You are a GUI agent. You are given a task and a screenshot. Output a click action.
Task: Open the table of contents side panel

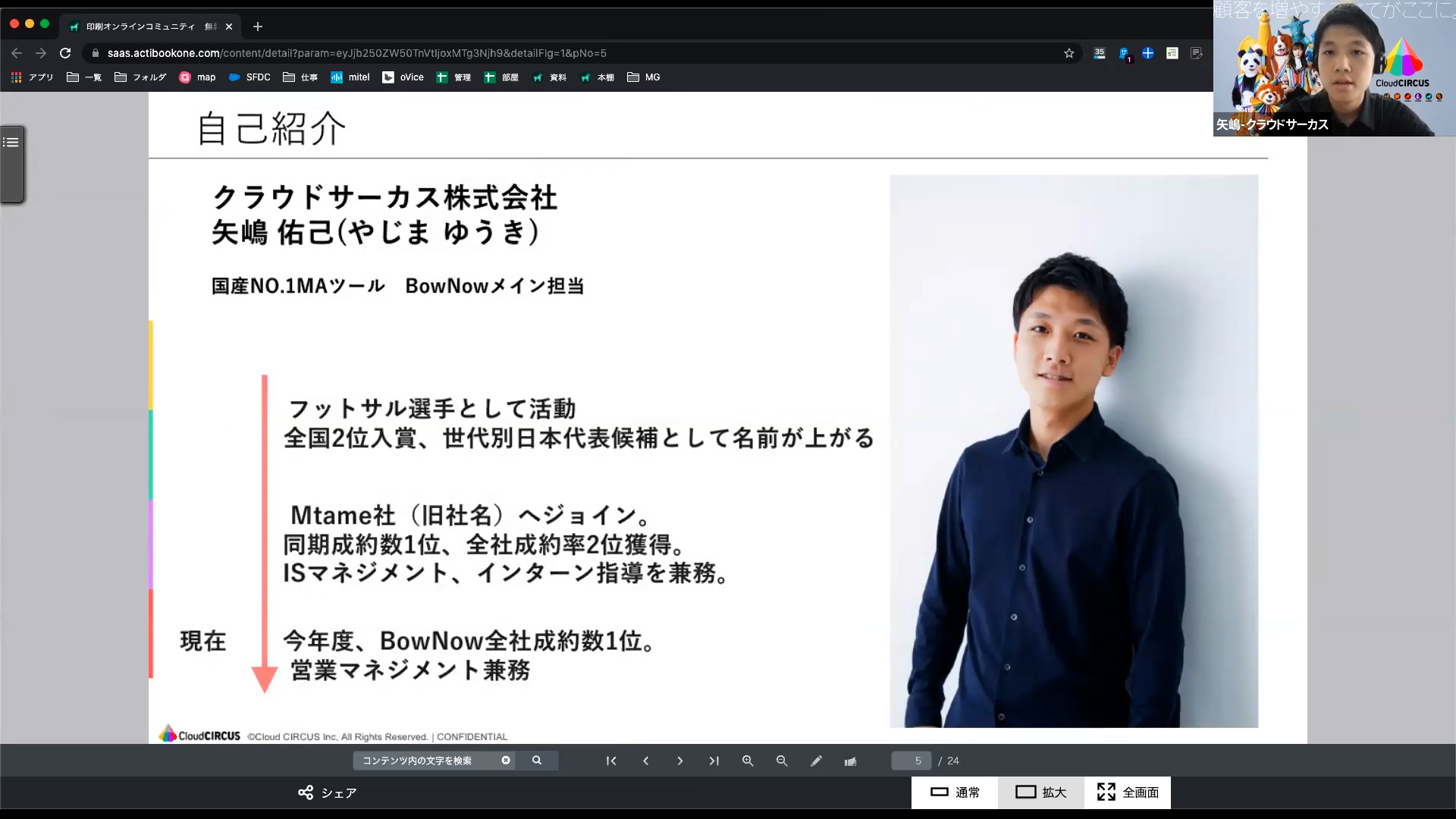pos(11,143)
